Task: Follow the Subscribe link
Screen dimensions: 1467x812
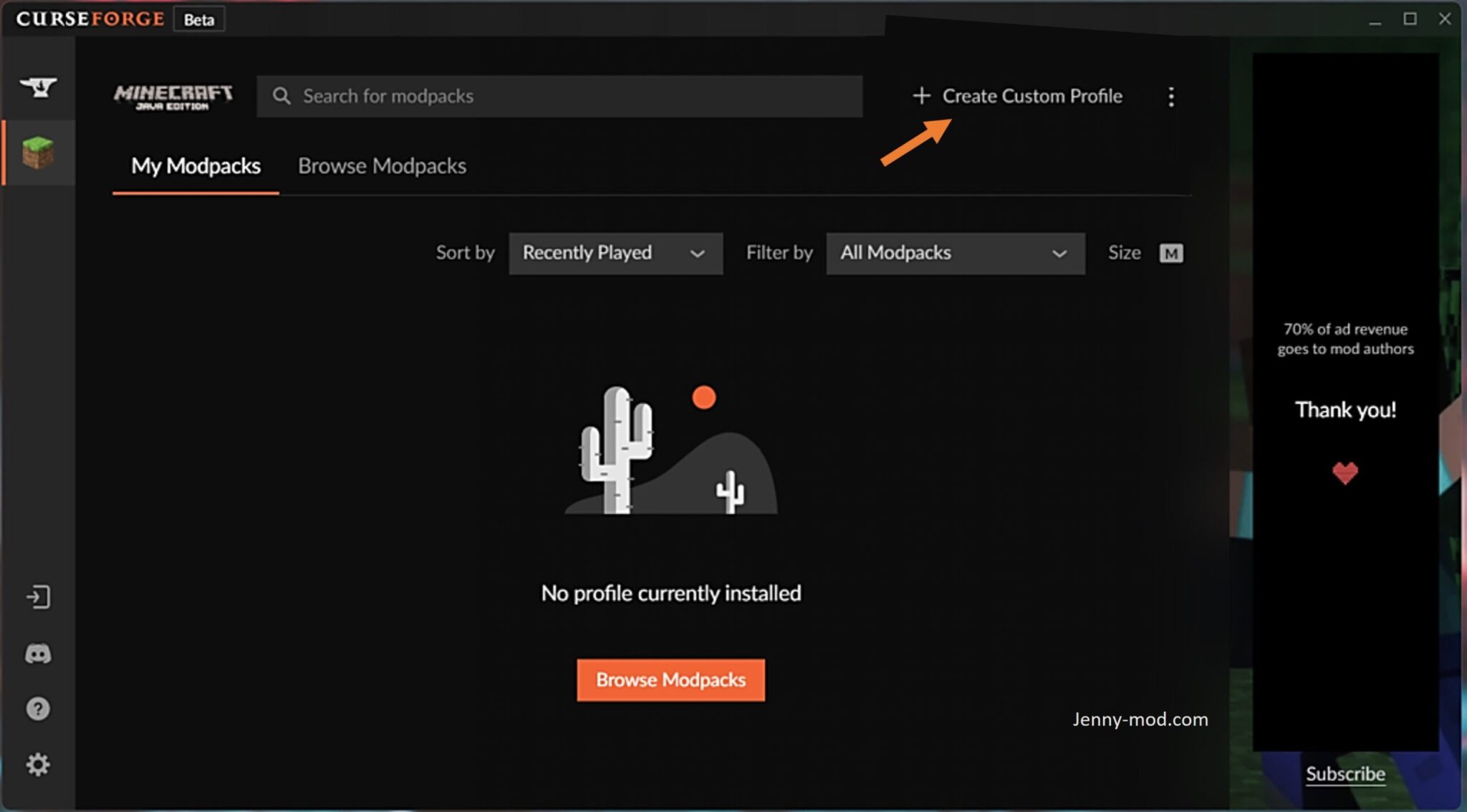Action: pos(1345,773)
